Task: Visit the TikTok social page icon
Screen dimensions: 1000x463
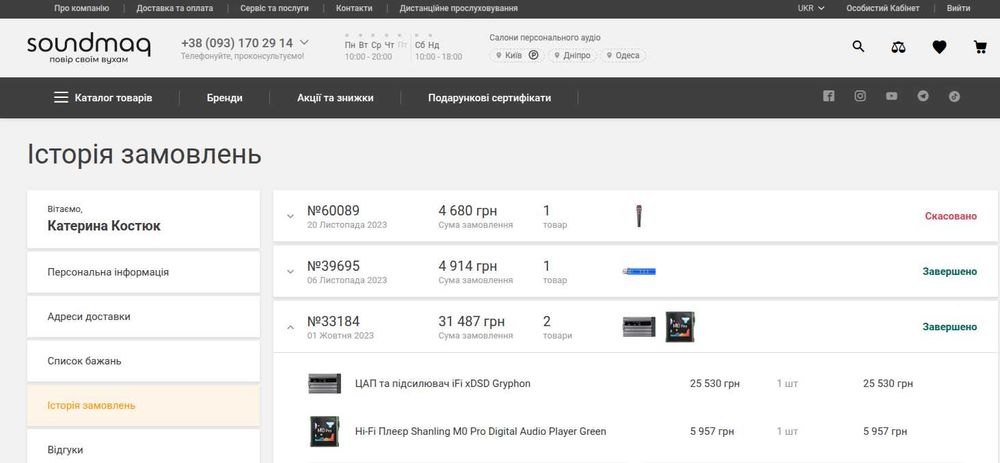Action: point(954,96)
